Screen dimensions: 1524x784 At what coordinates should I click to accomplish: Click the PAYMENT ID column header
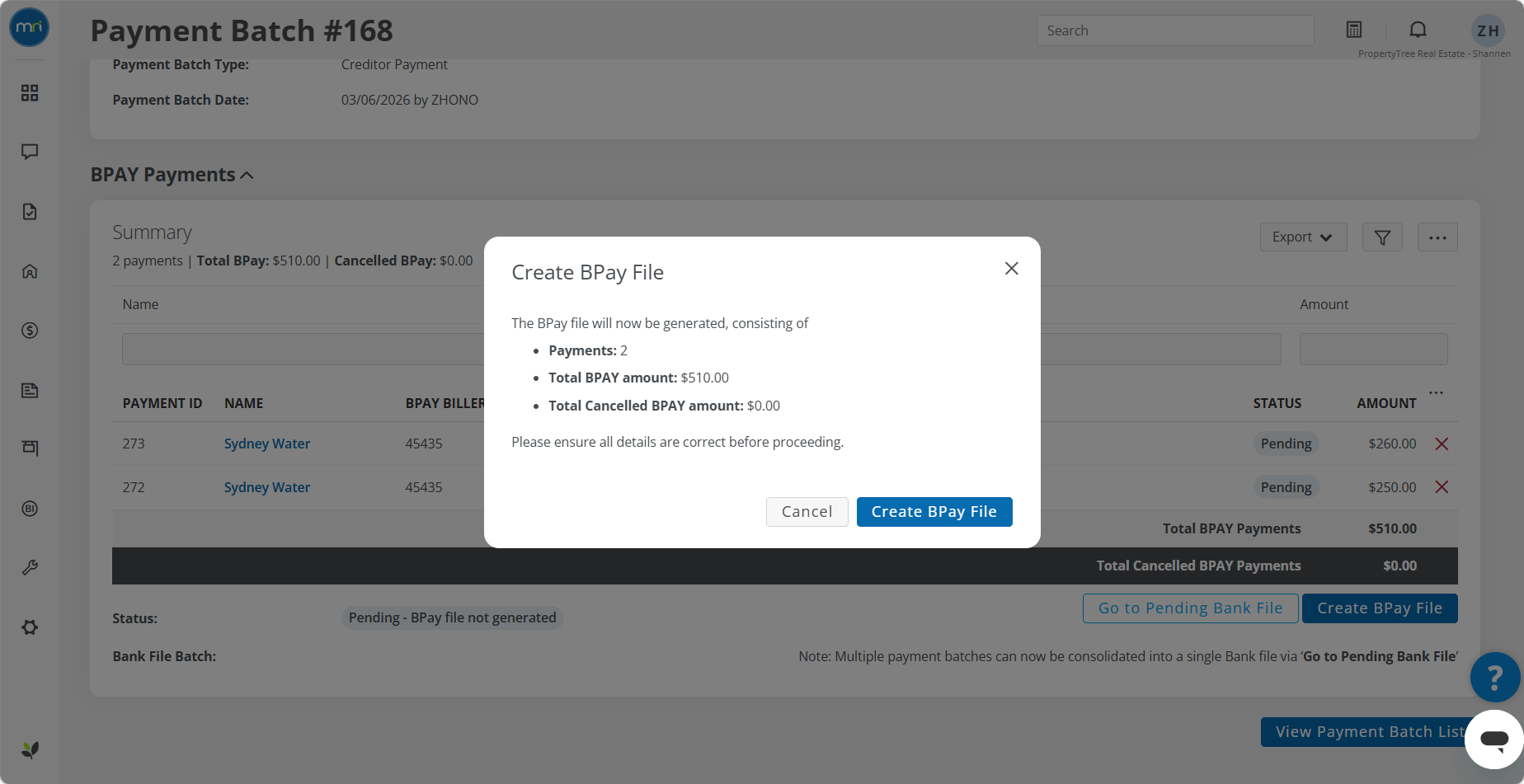click(x=162, y=403)
